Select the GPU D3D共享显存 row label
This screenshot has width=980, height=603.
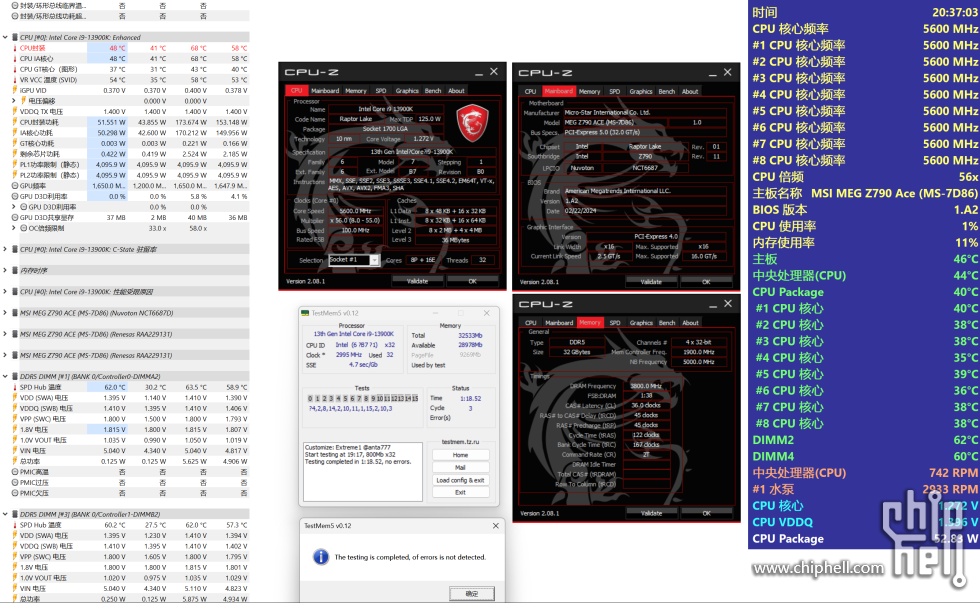tap(47, 218)
